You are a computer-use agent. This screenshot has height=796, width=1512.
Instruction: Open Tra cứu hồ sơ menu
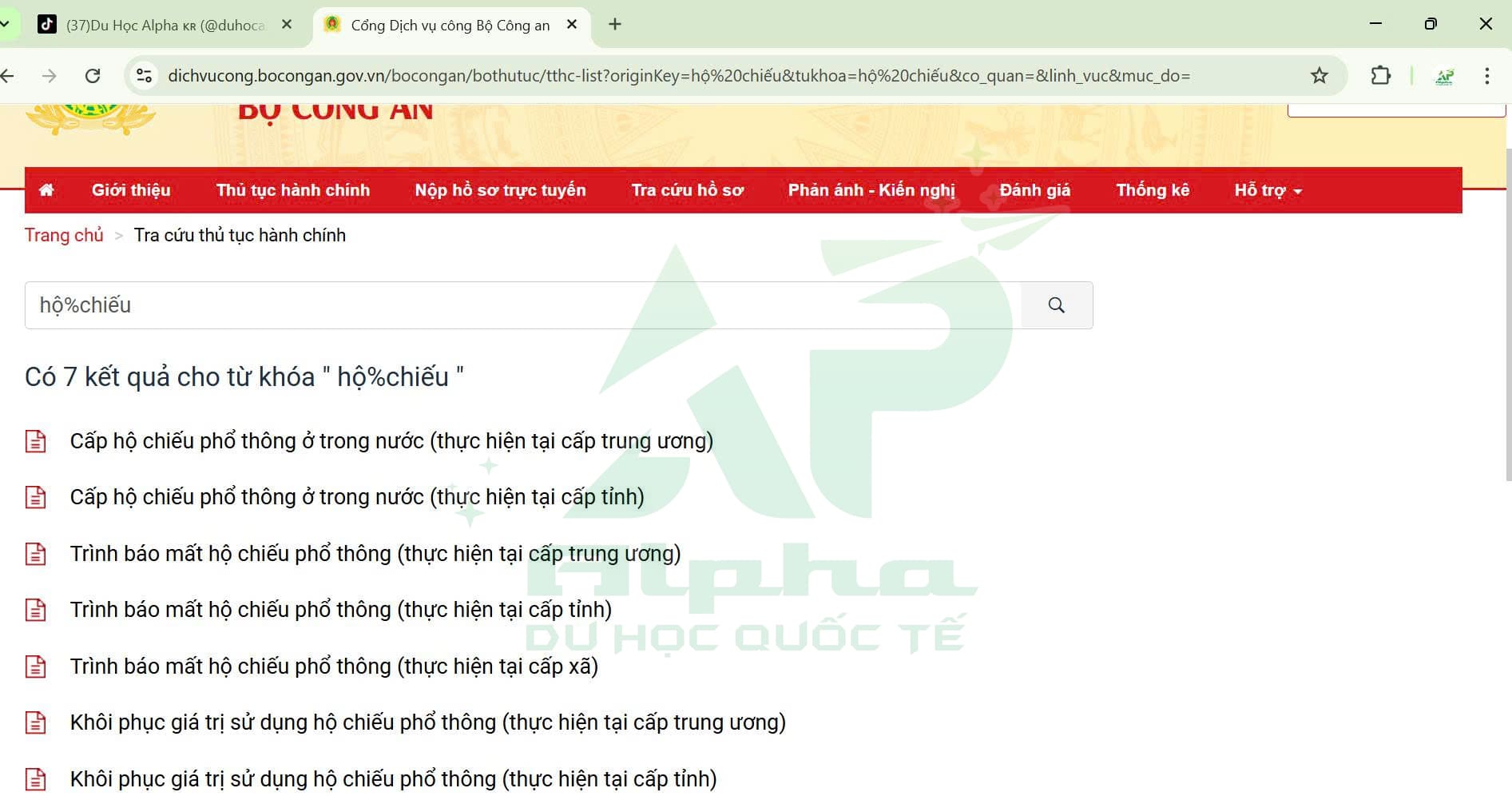click(687, 190)
